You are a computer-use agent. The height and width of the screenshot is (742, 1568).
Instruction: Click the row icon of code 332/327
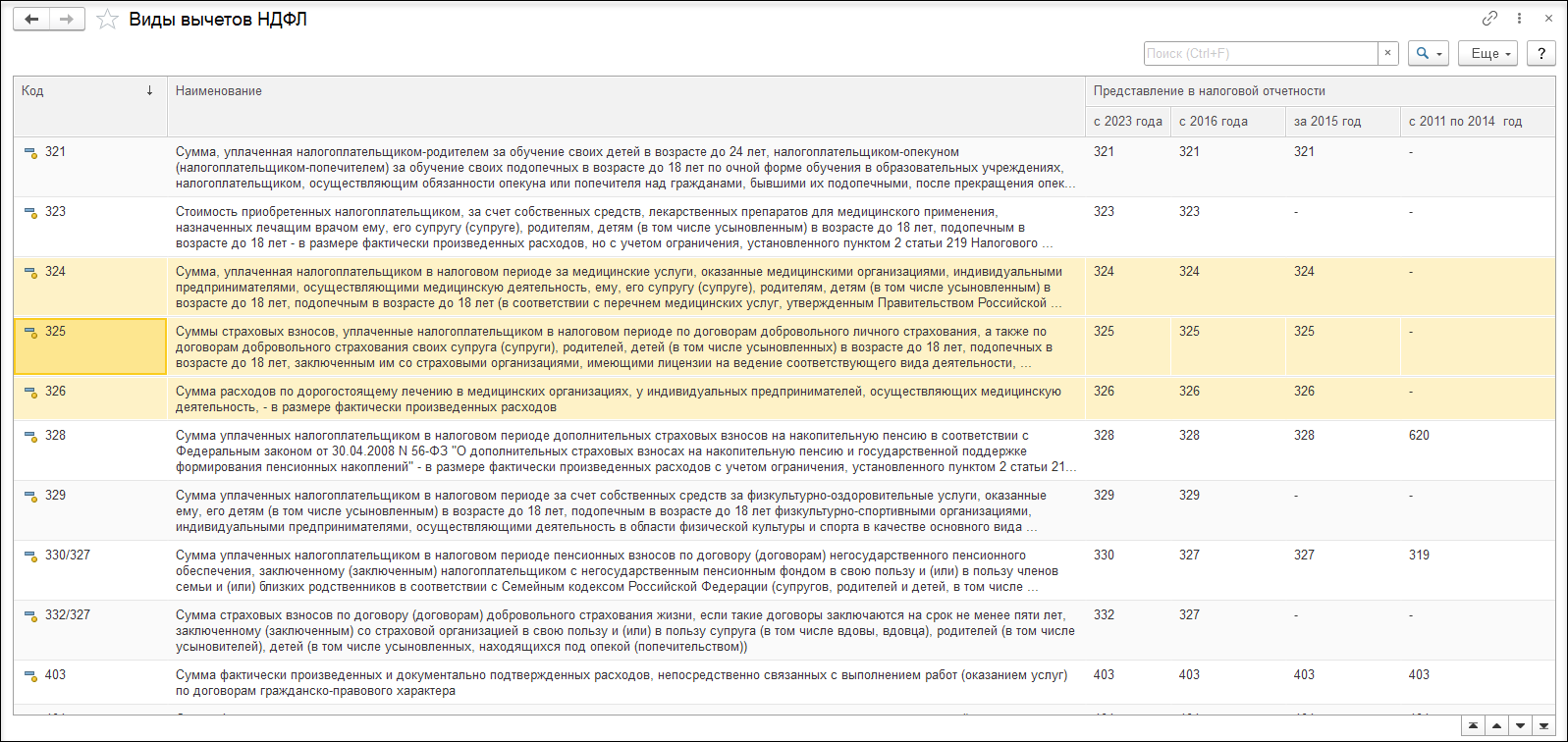pyautogui.click(x=30, y=616)
